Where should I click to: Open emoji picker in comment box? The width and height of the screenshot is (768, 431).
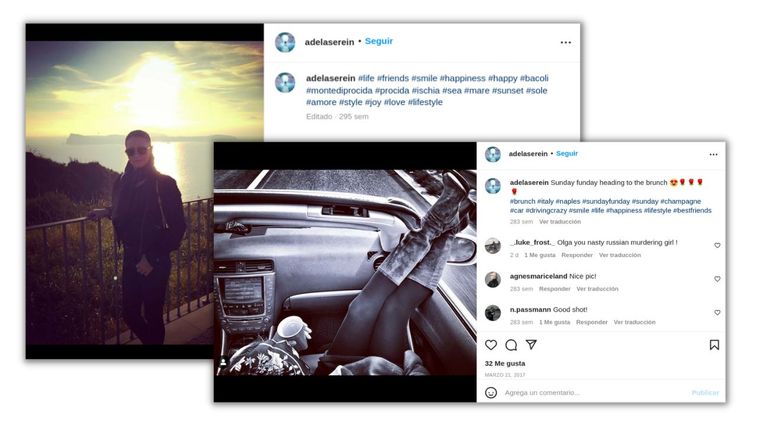click(491, 392)
